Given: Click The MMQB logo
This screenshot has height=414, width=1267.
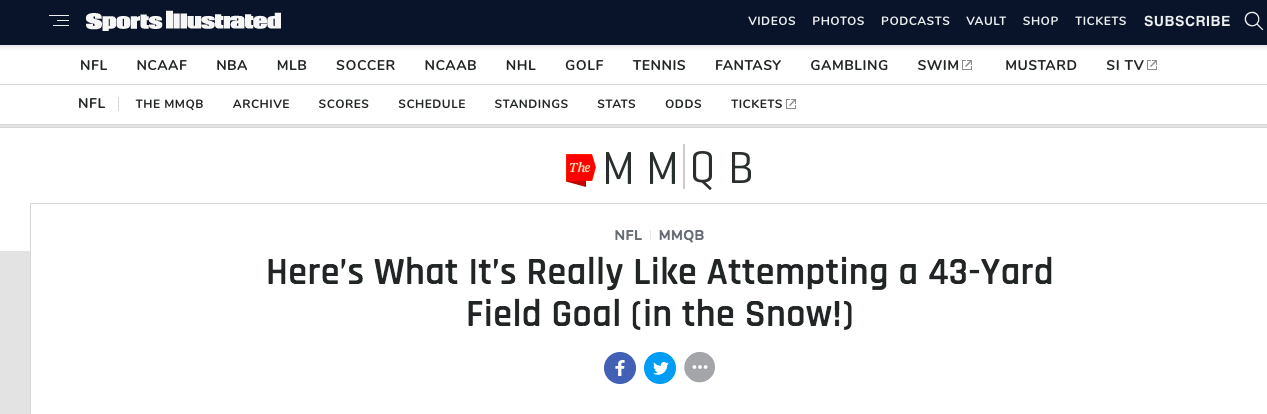Looking at the screenshot, I should click(x=658, y=169).
